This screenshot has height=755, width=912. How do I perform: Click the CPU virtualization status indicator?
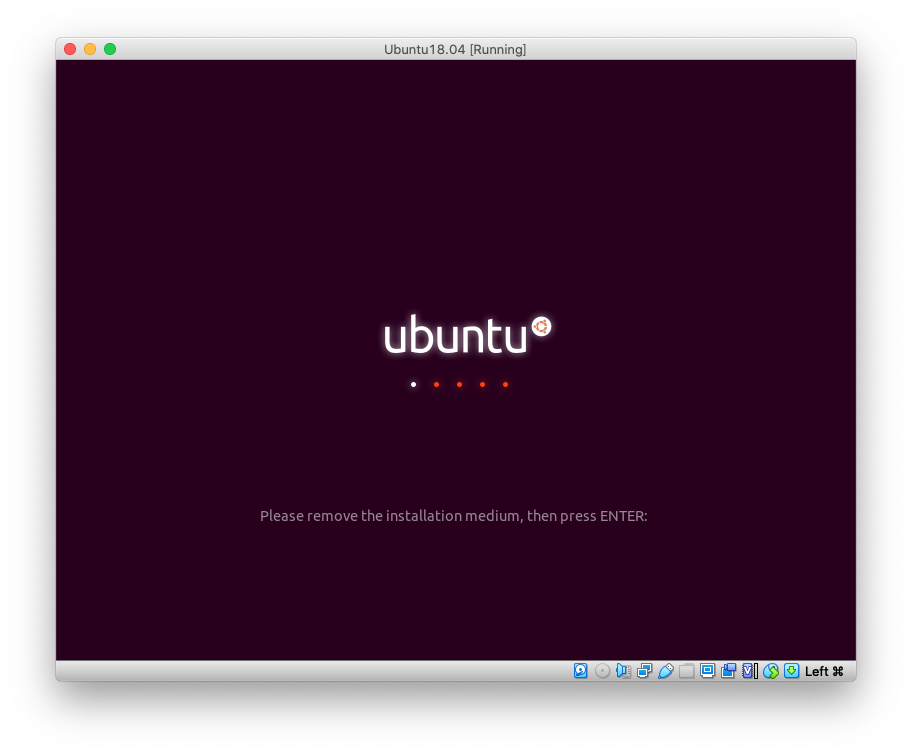[750, 671]
